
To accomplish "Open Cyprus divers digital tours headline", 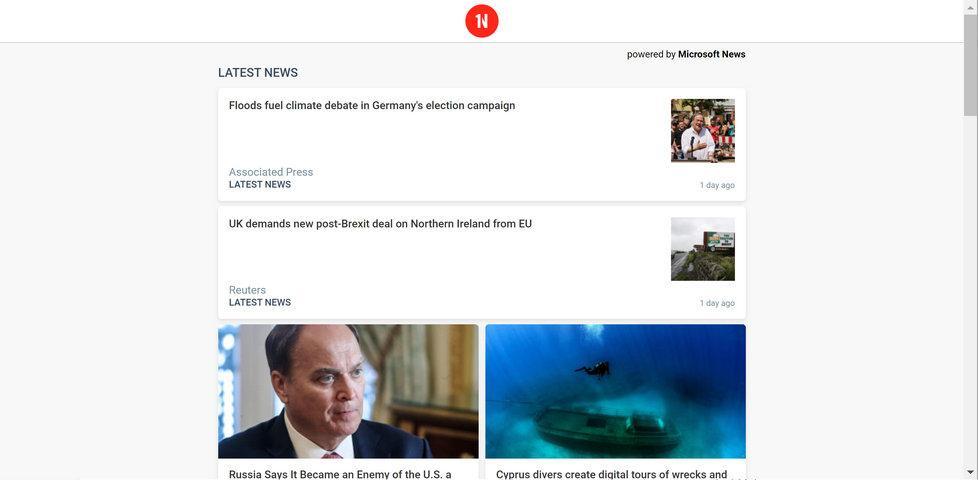I will [611, 474].
